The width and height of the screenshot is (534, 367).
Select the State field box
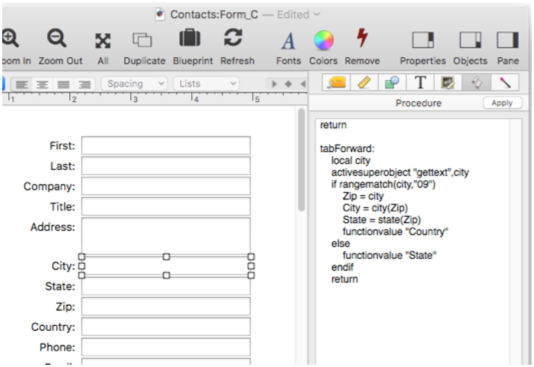click(166, 286)
